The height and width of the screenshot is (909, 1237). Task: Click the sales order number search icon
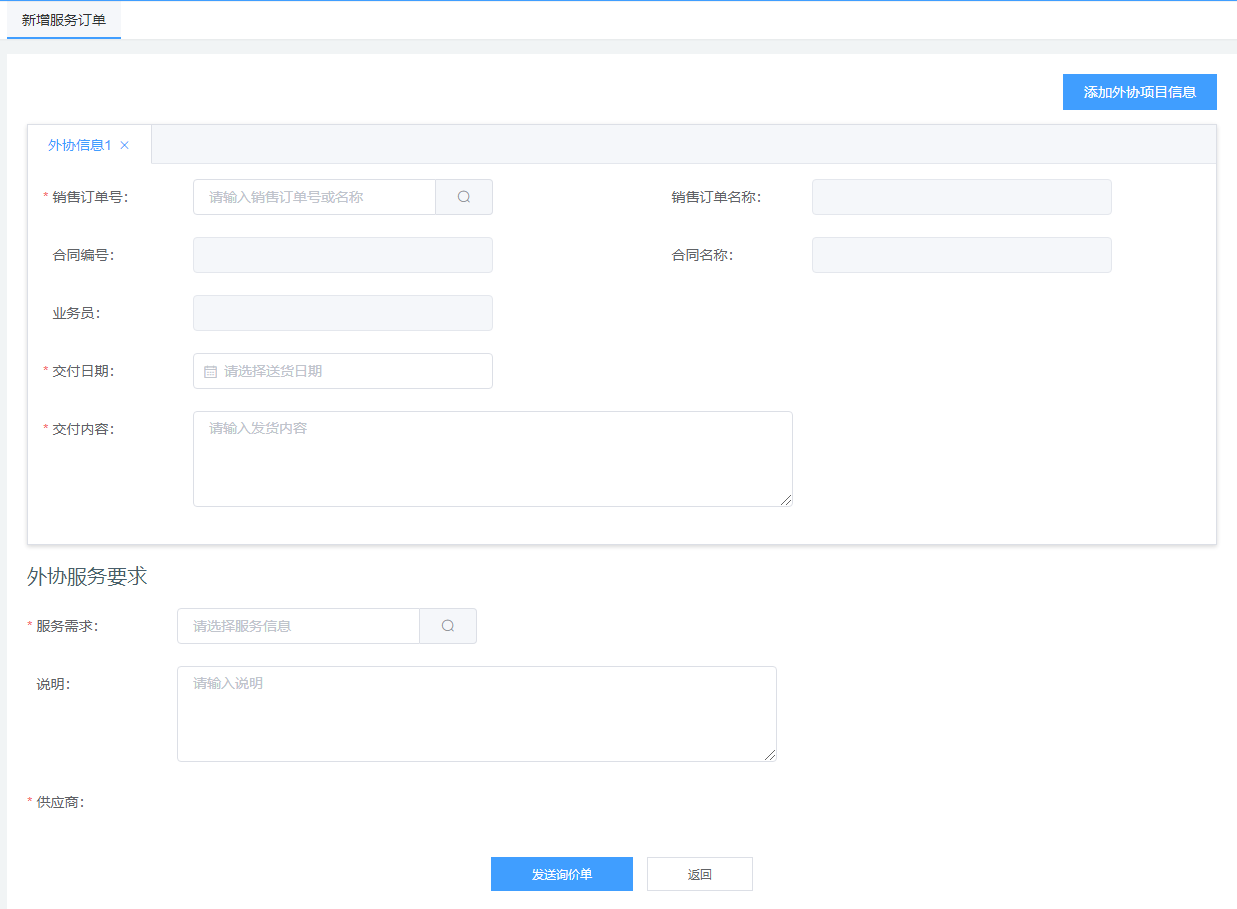[x=464, y=197]
